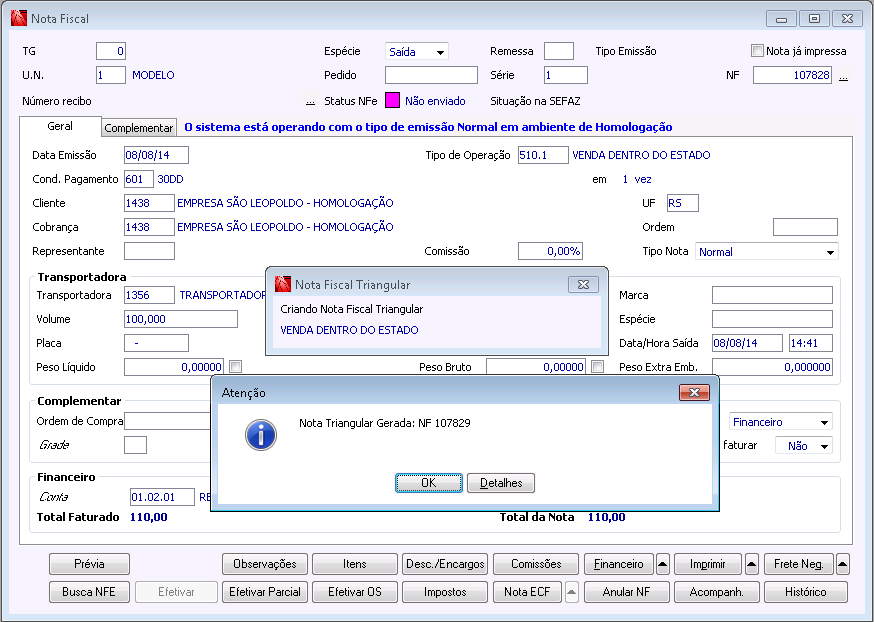Close the Nota Fiscal Triangular dialog
Viewport: 874px width, 622px height.
click(583, 284)
